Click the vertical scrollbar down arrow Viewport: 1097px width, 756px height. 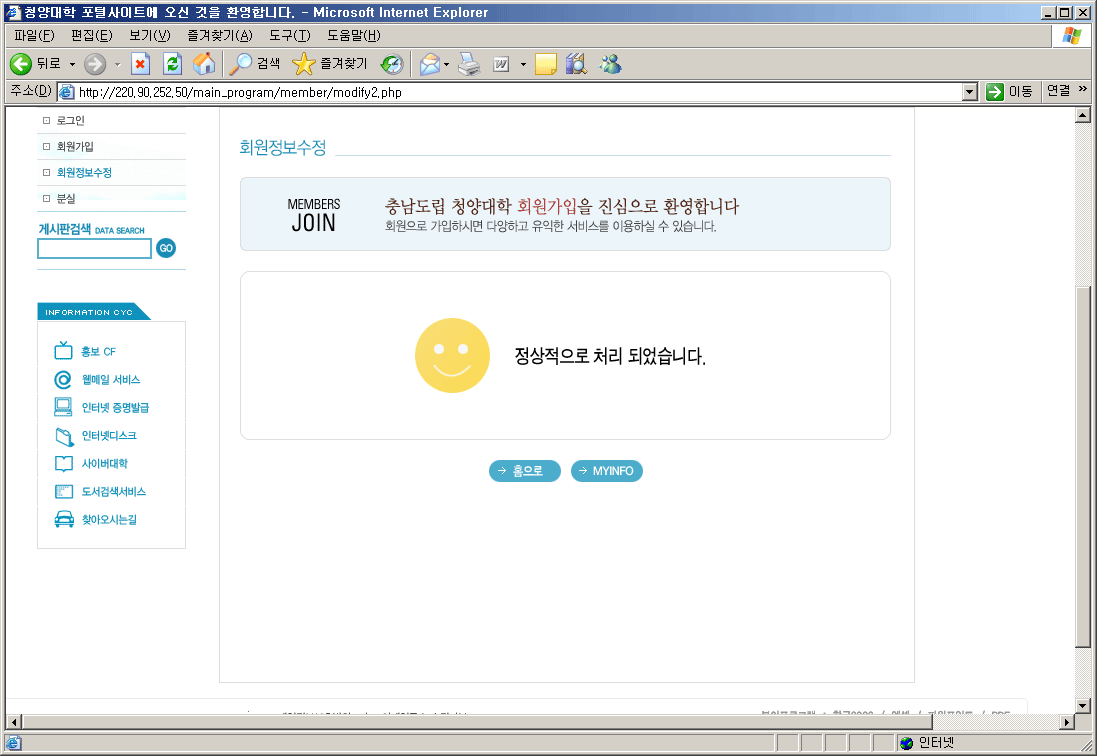[x=1081, y=705]
